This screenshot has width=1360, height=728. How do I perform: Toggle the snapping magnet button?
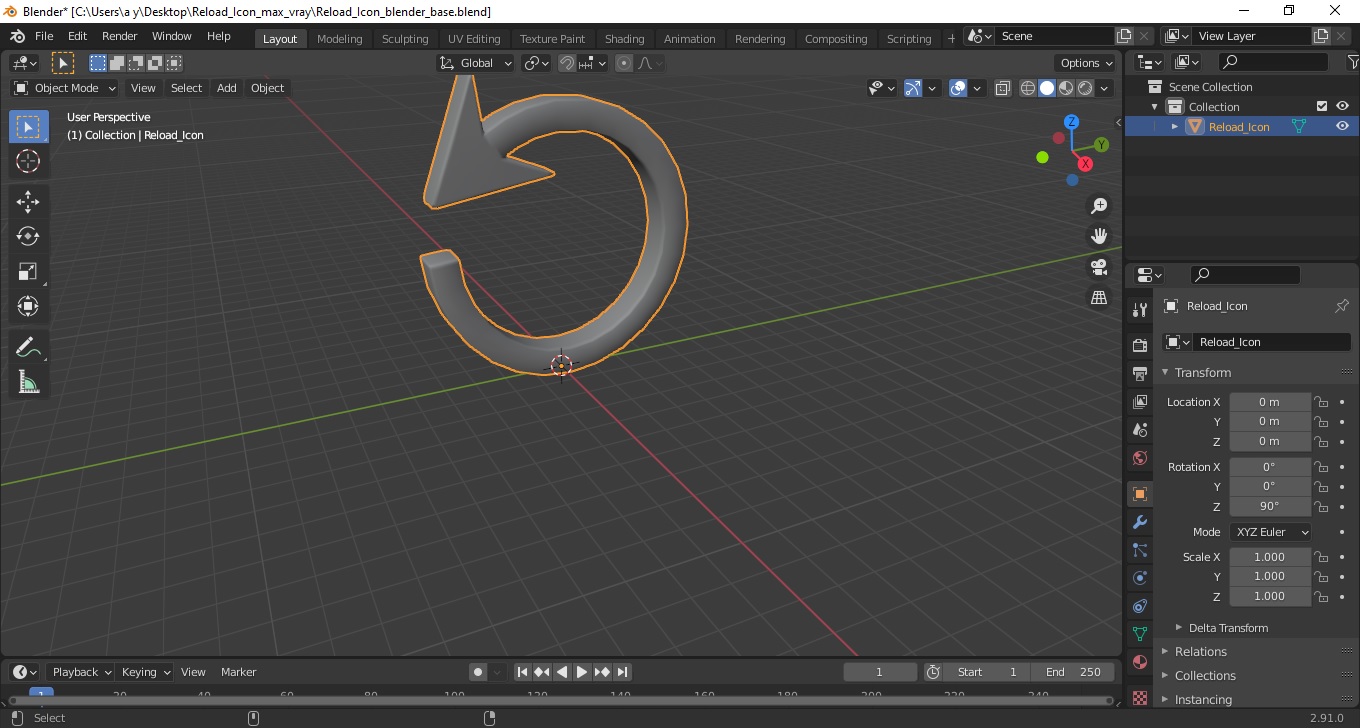pyautogui.click(x=567, y=63)
